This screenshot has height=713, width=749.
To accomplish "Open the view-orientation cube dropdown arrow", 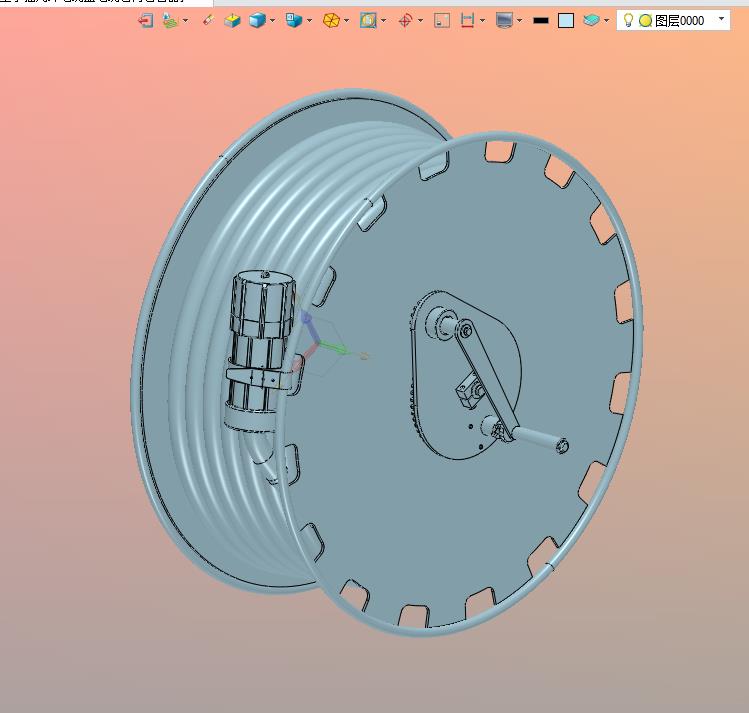I will point(310,21).
